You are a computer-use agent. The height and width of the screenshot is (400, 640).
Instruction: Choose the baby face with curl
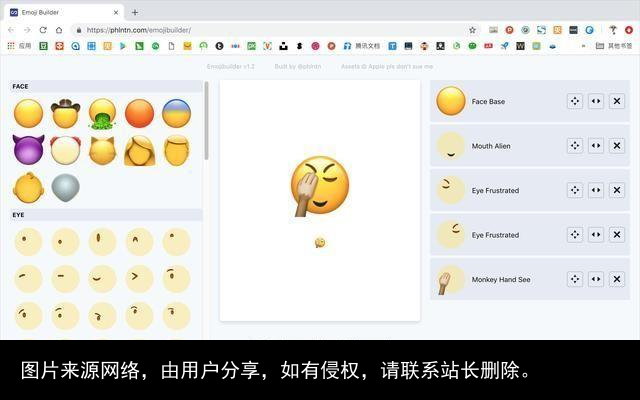point(28,187)
